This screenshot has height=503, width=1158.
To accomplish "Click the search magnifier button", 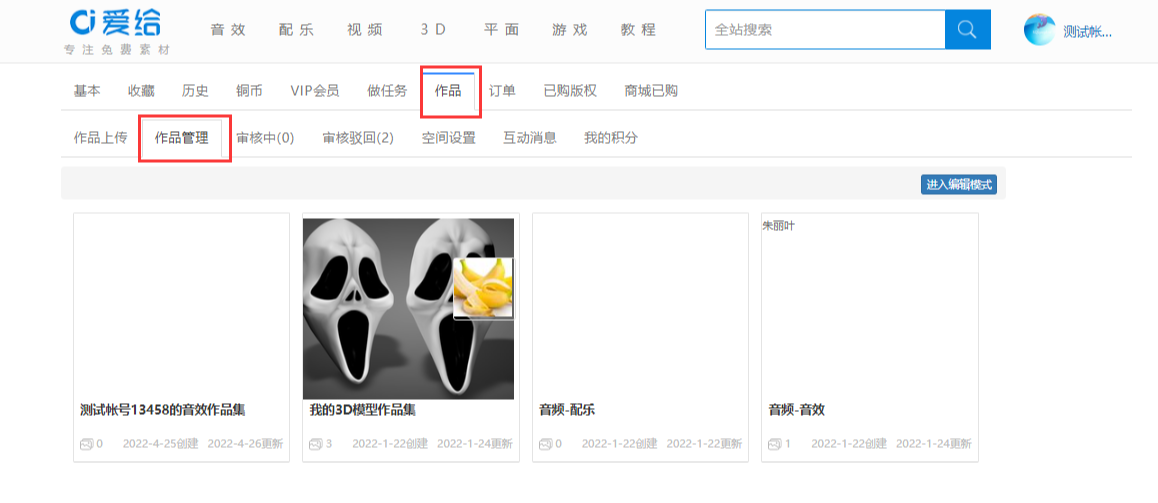I will click(967, 30).
